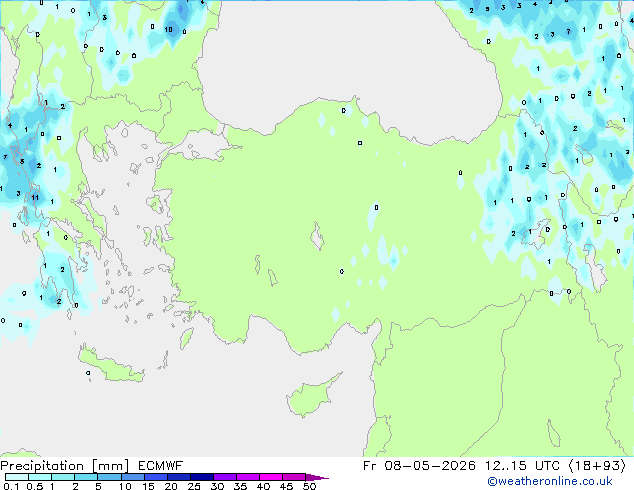
Task: Click the forecast offset "(18+93)"
Action: pos(597,466)
